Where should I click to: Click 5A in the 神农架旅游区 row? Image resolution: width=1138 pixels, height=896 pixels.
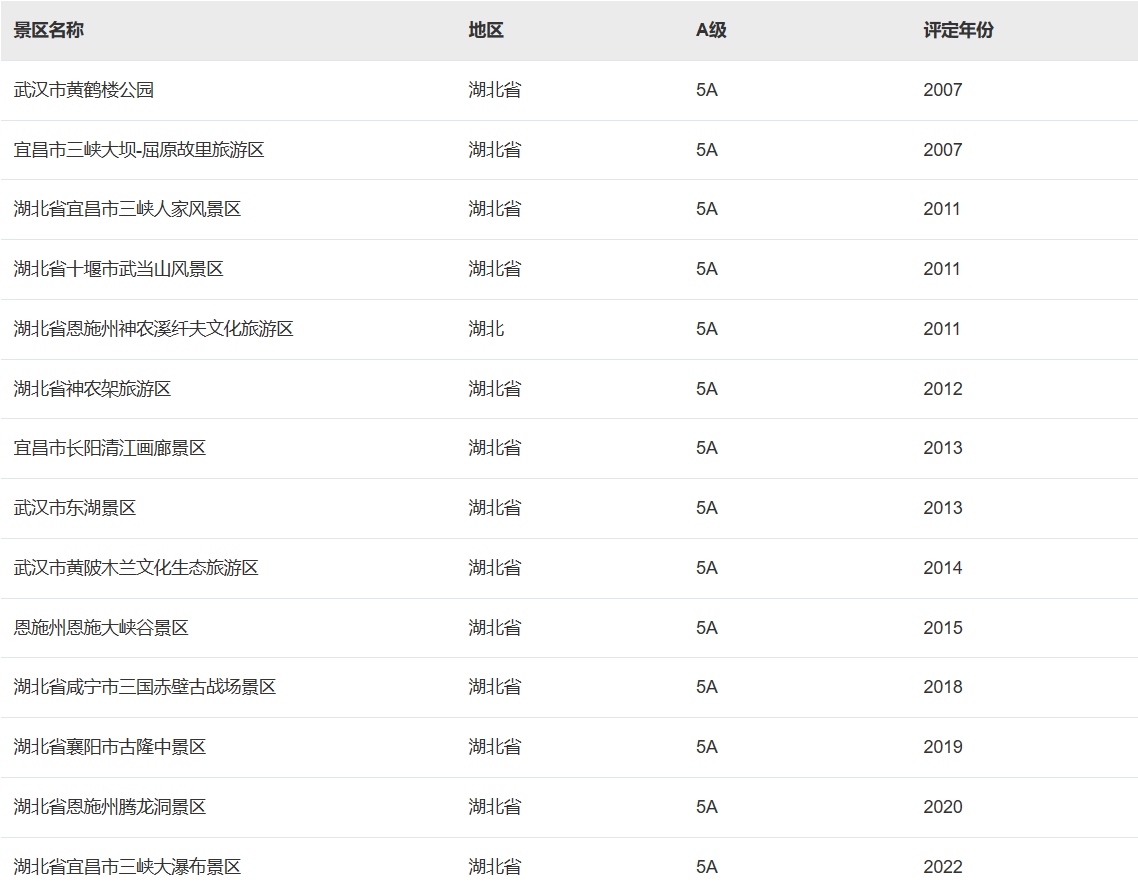707,389
